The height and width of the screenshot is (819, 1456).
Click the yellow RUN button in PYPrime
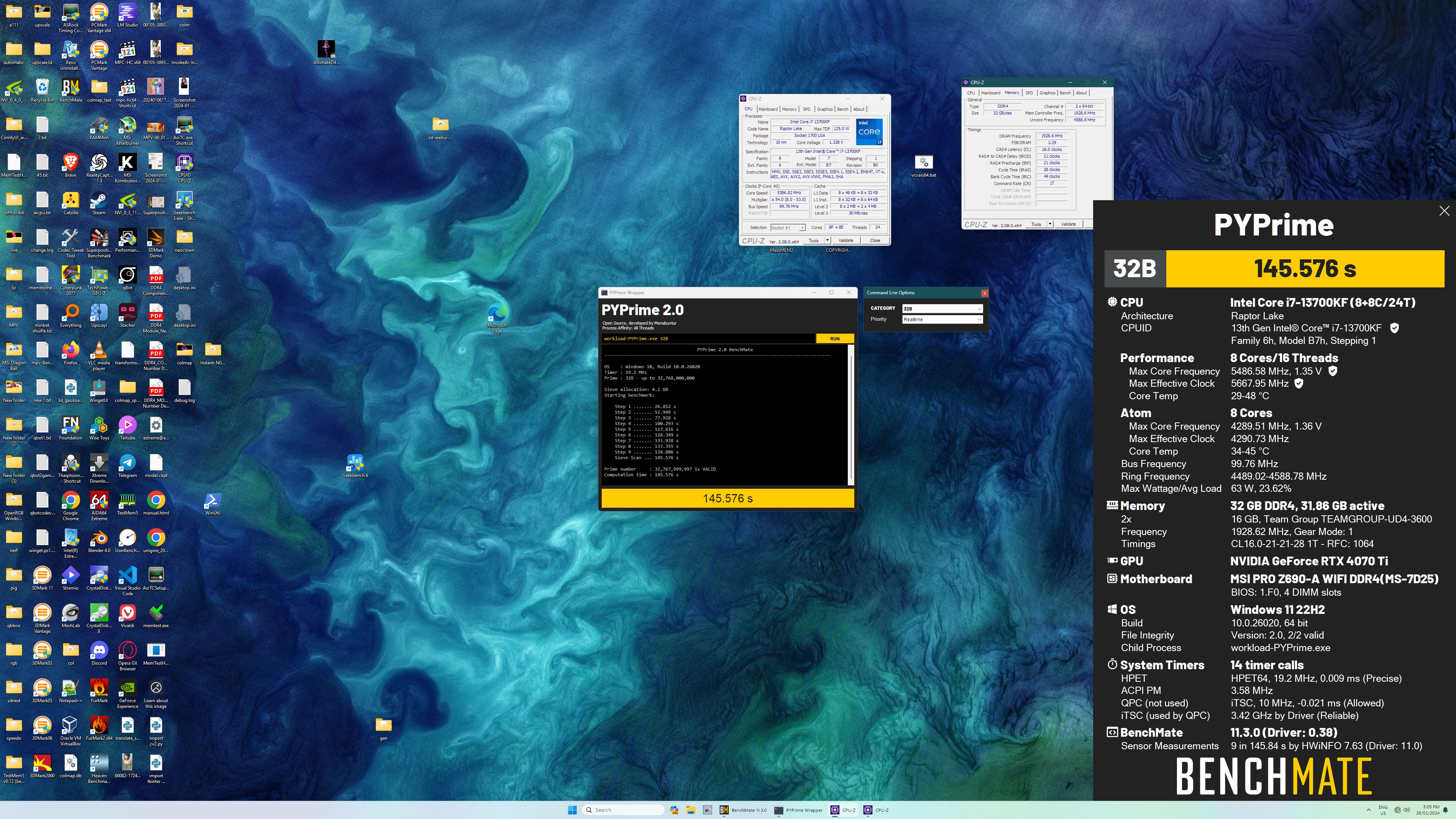835,339
